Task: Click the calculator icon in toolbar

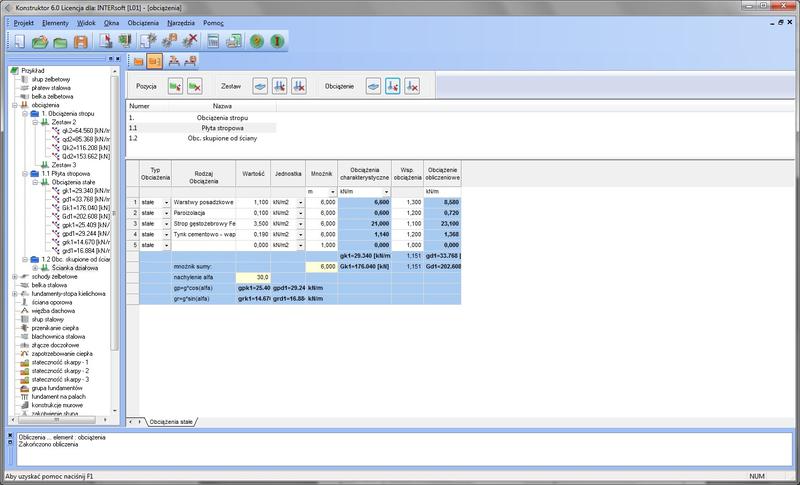Action: [213, 42]
